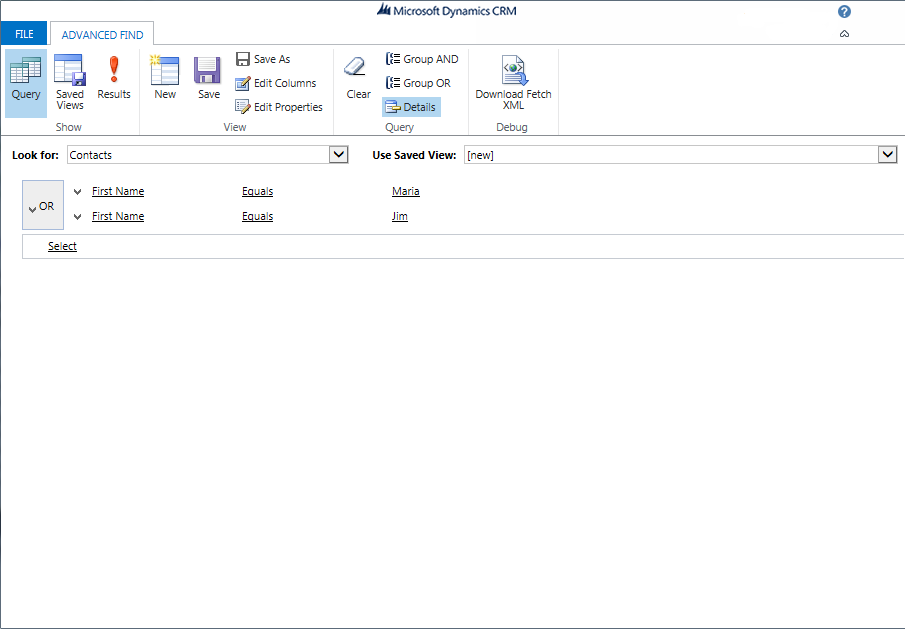
Task: Expand the OR group menu chevron
Action: 33,209
